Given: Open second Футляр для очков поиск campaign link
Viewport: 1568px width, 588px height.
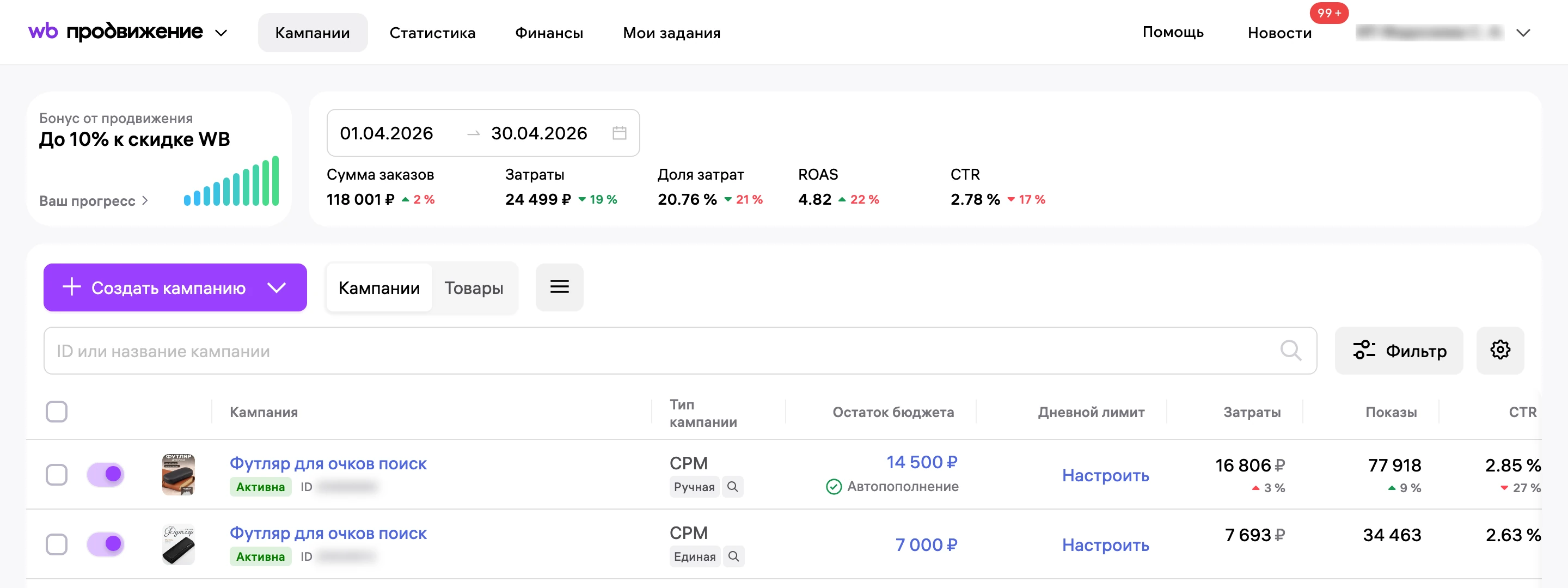Looking at the screenshot, I should (328, 532).
